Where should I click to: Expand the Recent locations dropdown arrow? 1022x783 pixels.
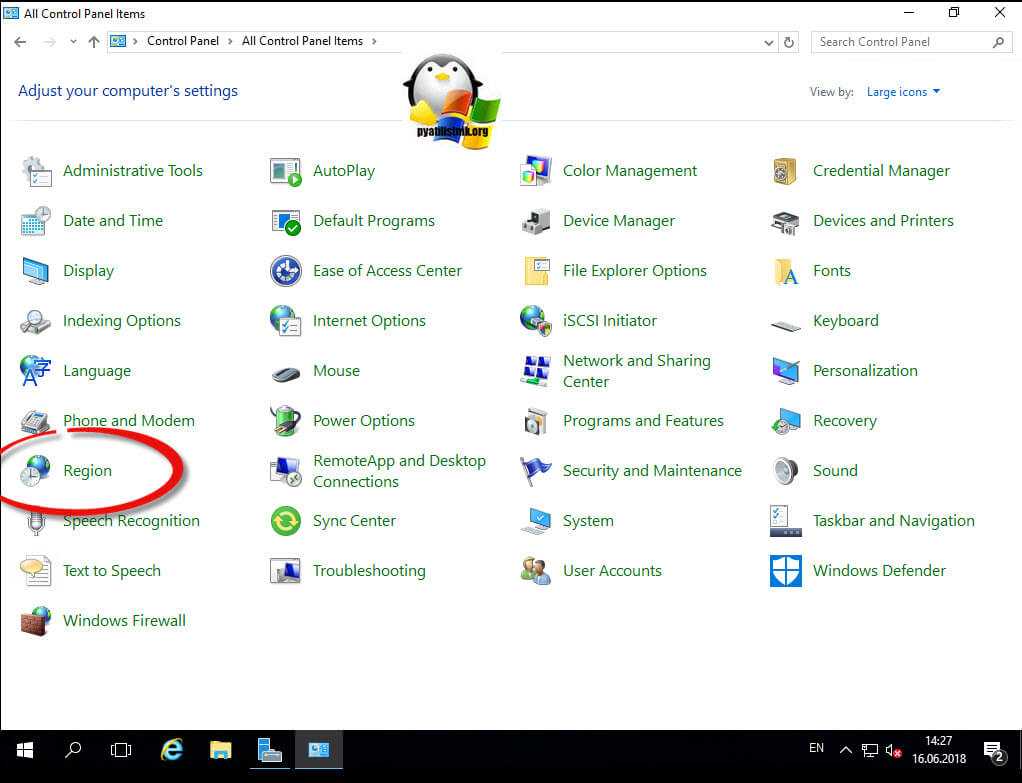pyautogui.click(x=73, y=42)
